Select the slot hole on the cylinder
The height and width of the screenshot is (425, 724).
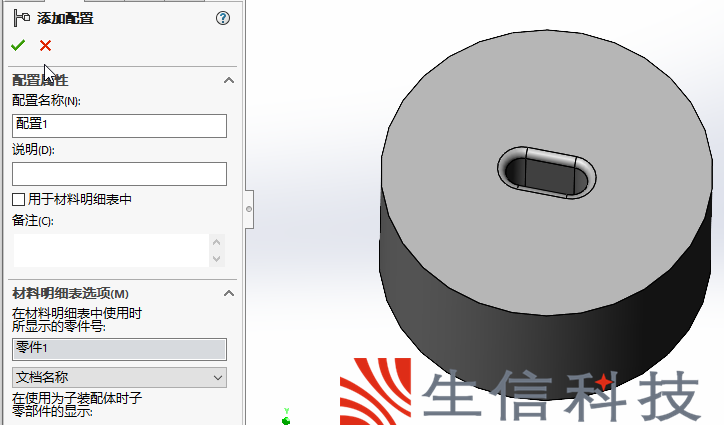tap(546, 173)
